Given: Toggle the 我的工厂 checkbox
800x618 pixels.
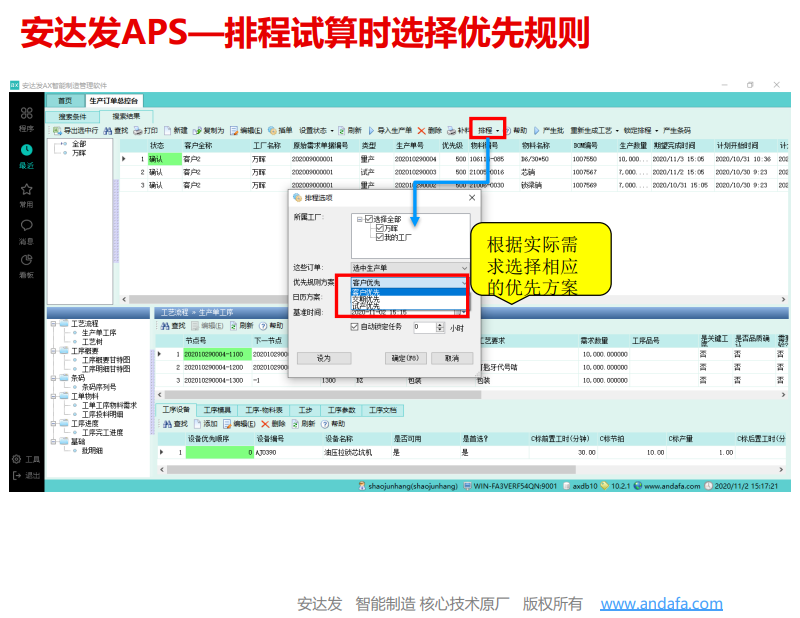Looking at the screenshot, I should pos(380,237).
